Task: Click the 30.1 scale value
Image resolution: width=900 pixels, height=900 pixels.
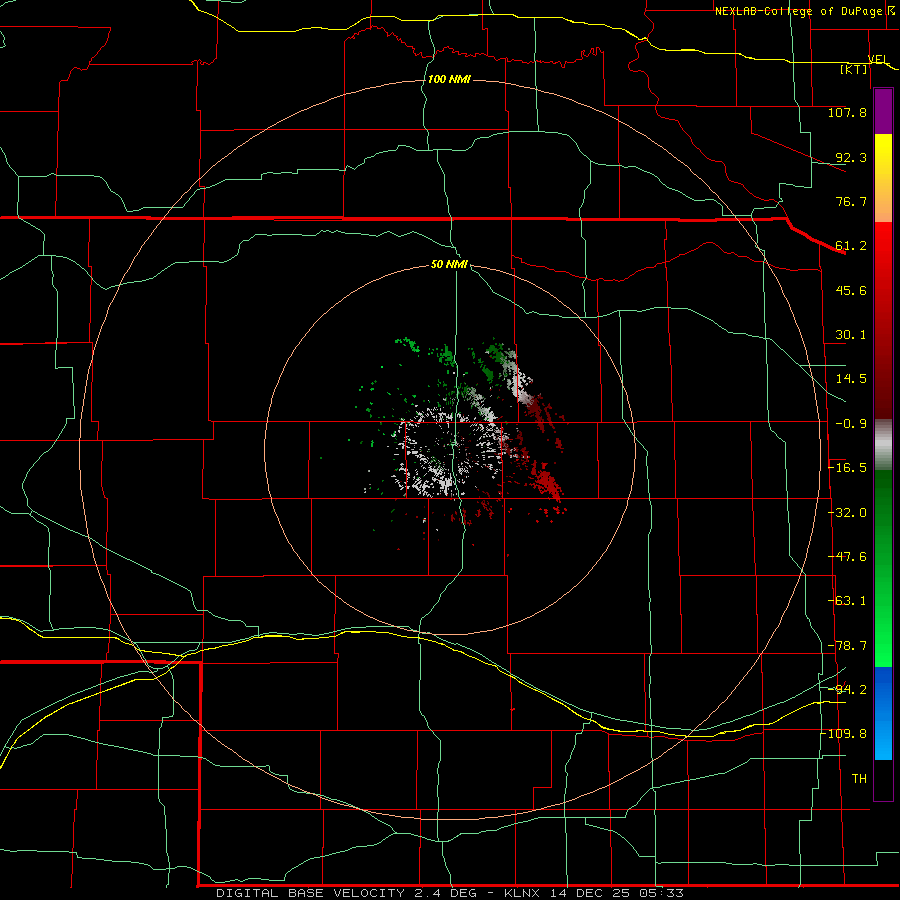Action: 851,335
